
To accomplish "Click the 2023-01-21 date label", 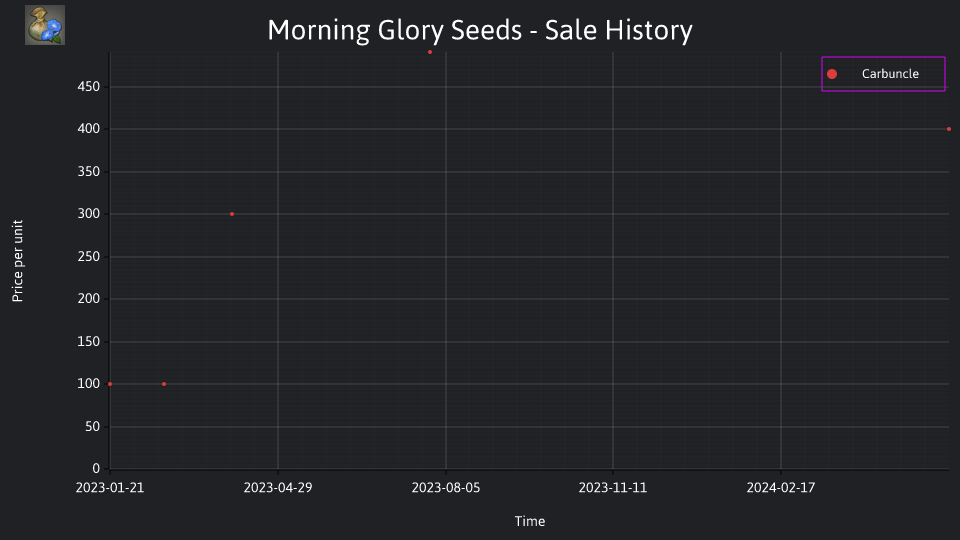I will [110, 488].
